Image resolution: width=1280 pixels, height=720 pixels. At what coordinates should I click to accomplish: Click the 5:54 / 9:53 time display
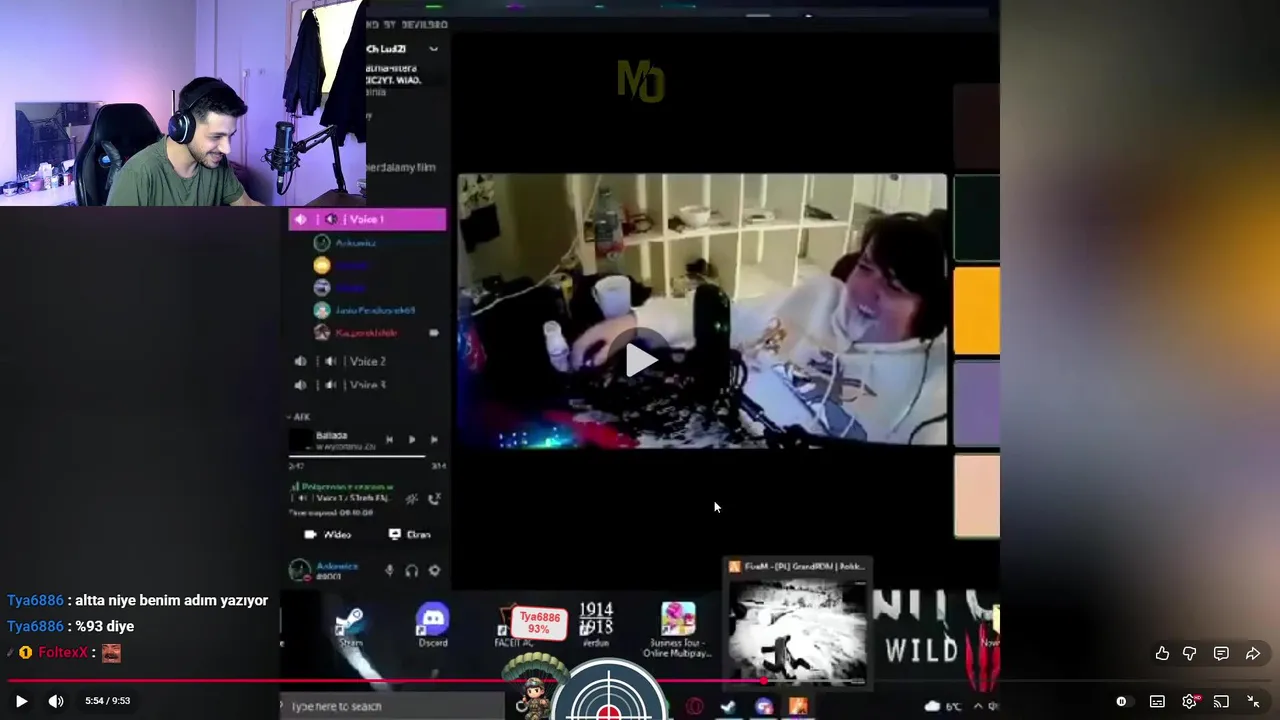[108, 701]
